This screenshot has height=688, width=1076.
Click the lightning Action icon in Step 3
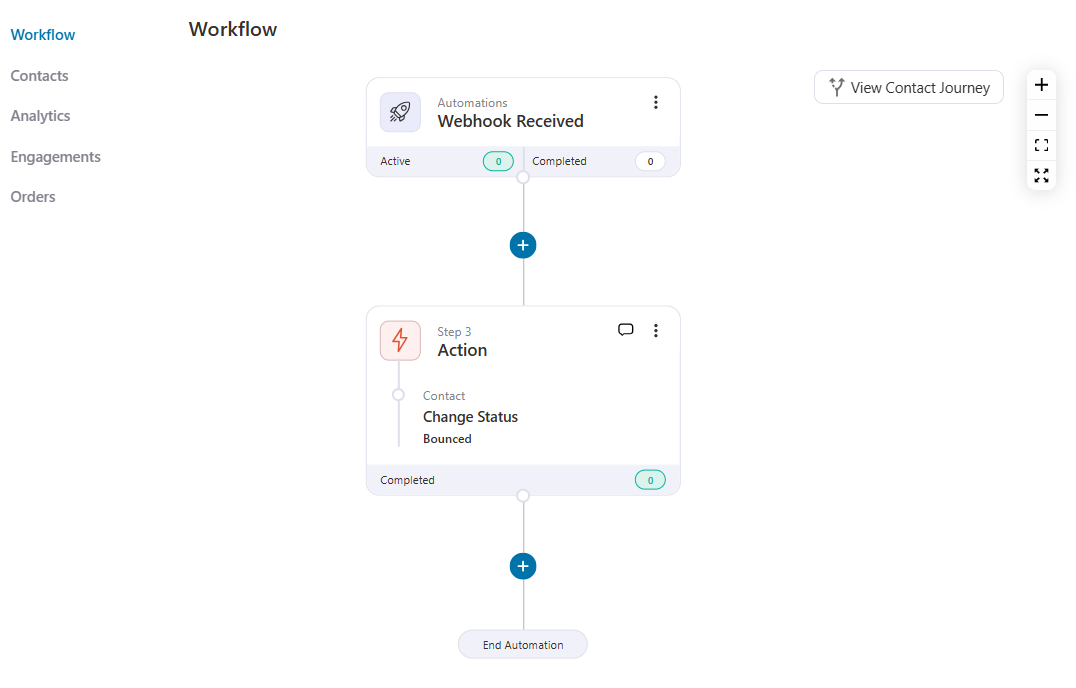(x=400, y=340)
